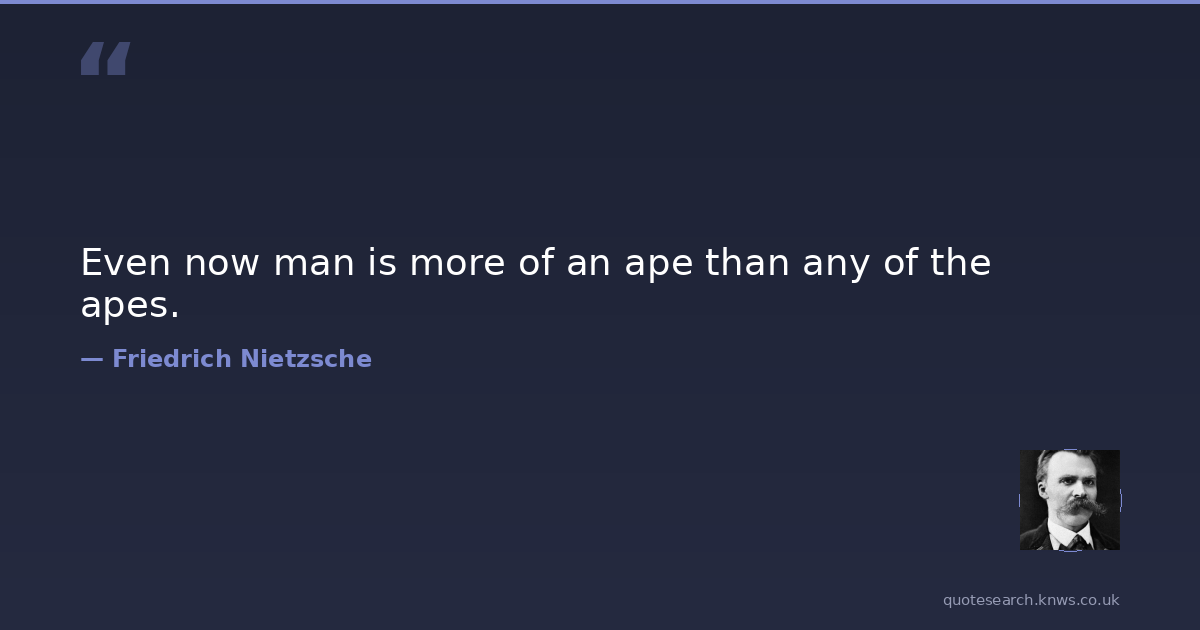Click the word "Friedrich" in the attribution
Viewport: 1200px width, 630px height.
tap(171, 359)
